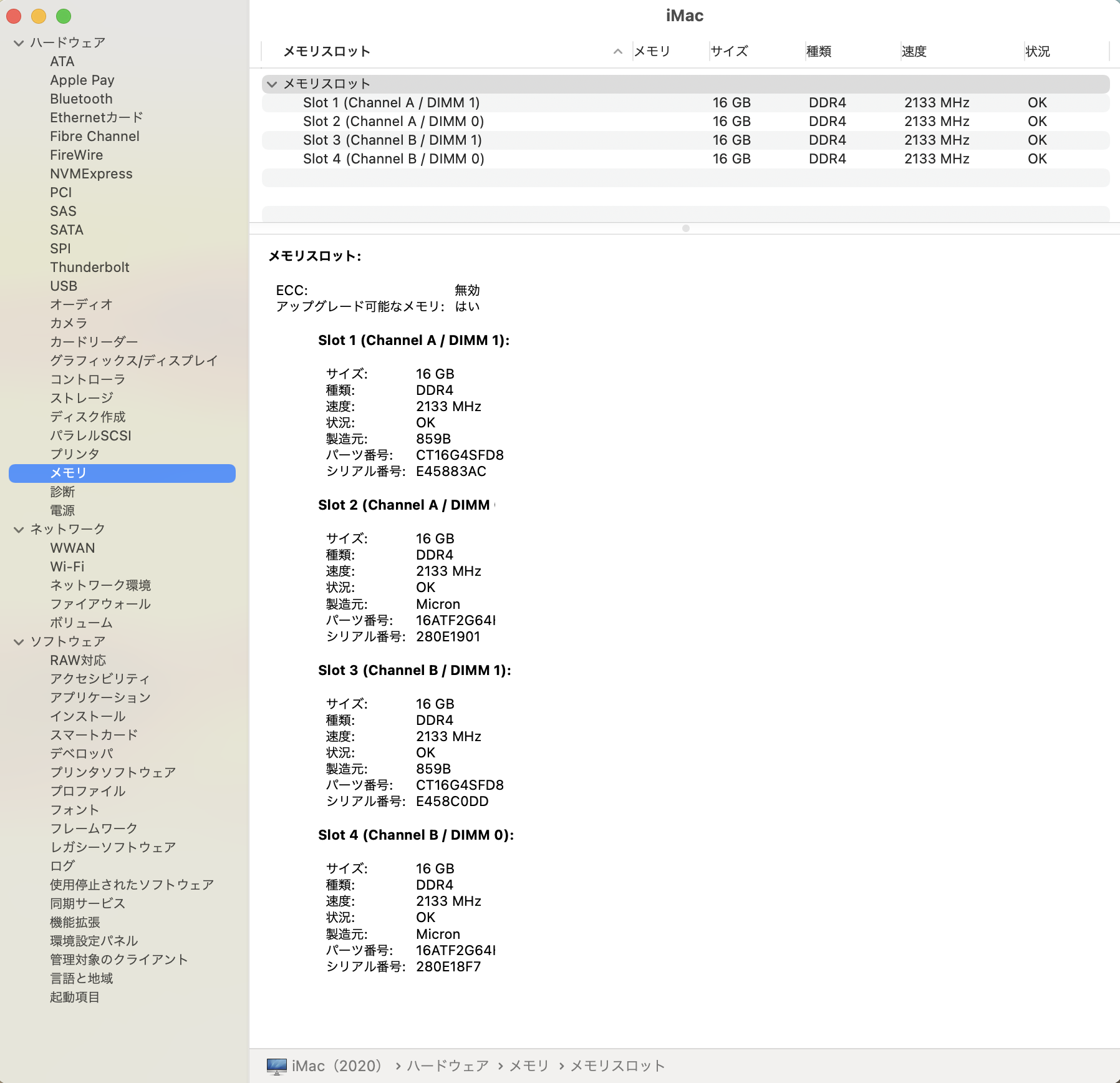This screenshot has height=1083, width=1120.
Task: Select ログ in the sidebar
Action: (62, 866)
